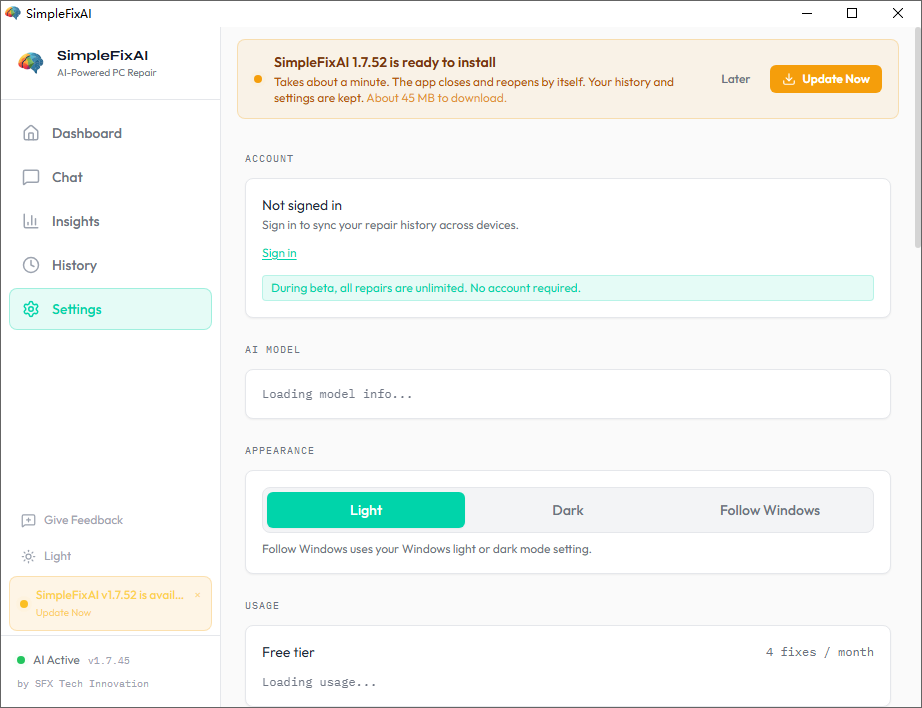Image resolution: width=922 pixels, height=708 pixels.
Task: Click "by SFX Tech Innovation" footer text
Action: (83, 684)
